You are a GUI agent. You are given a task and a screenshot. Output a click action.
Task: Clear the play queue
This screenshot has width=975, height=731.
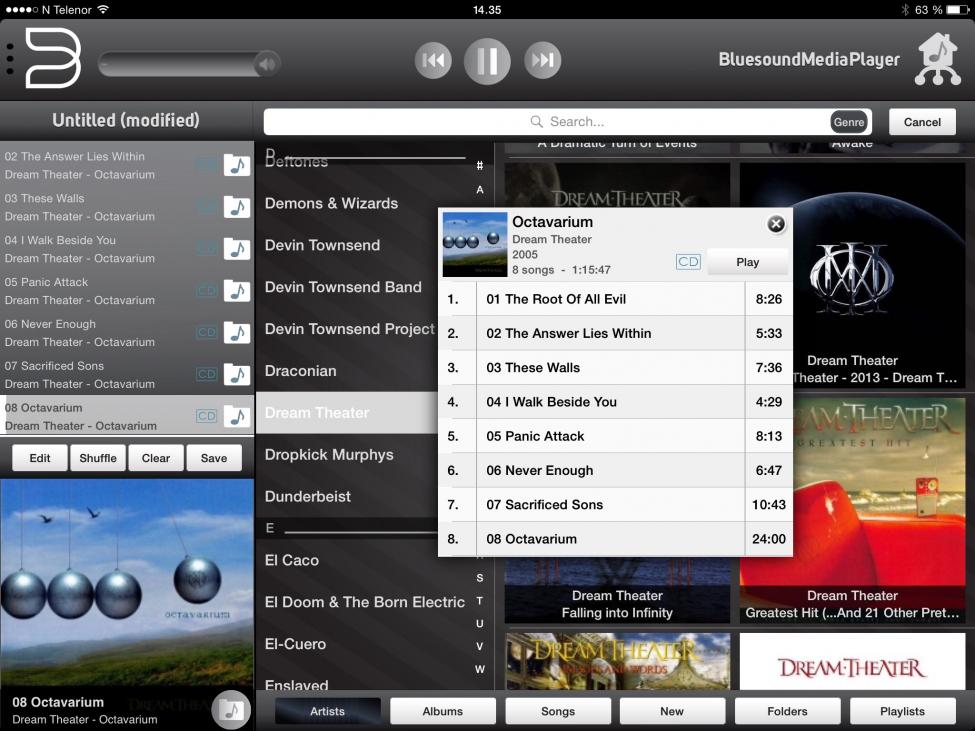[x=155, y=458]
